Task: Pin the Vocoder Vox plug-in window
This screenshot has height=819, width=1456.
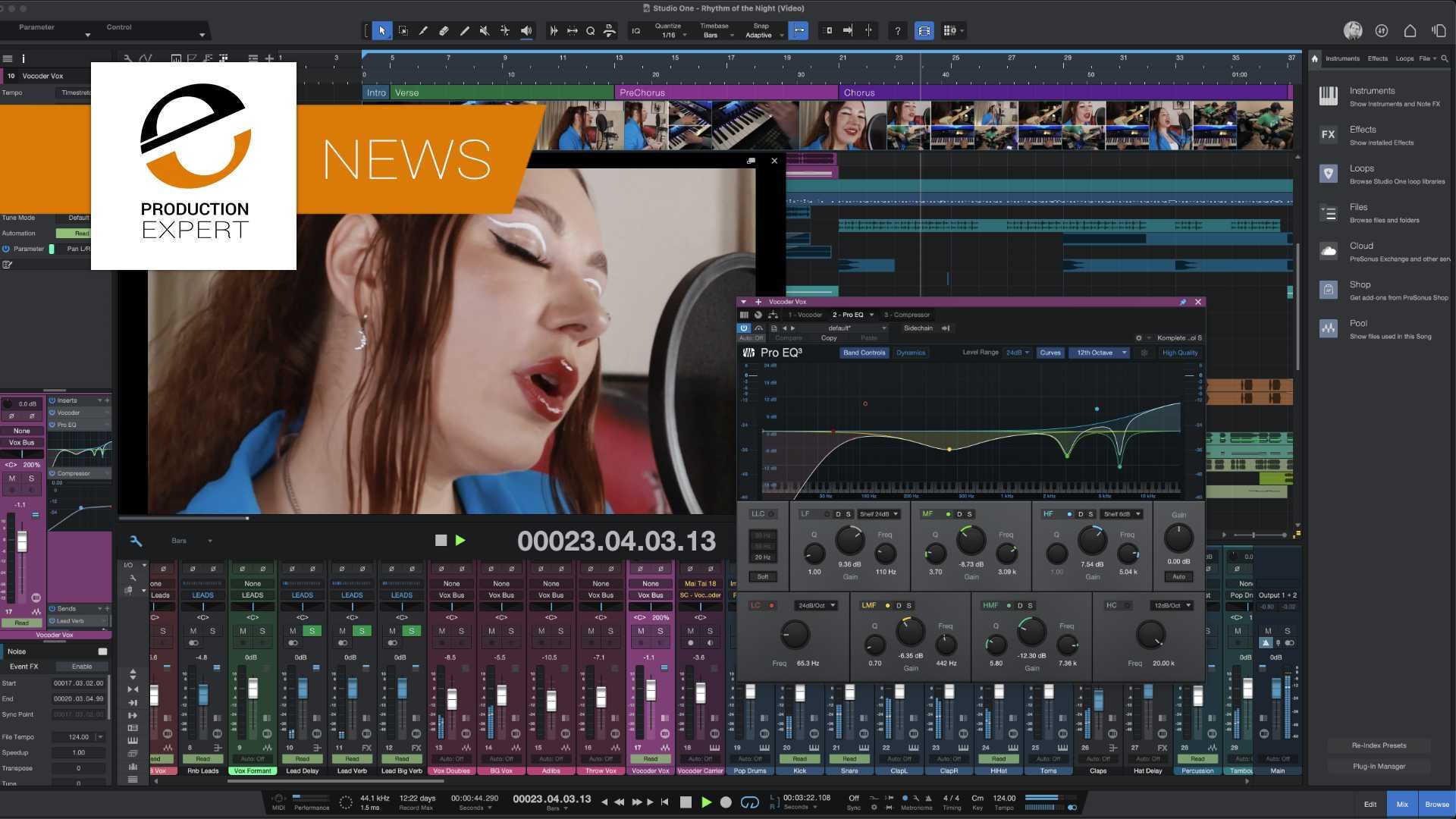Action: click(1182, 302)
